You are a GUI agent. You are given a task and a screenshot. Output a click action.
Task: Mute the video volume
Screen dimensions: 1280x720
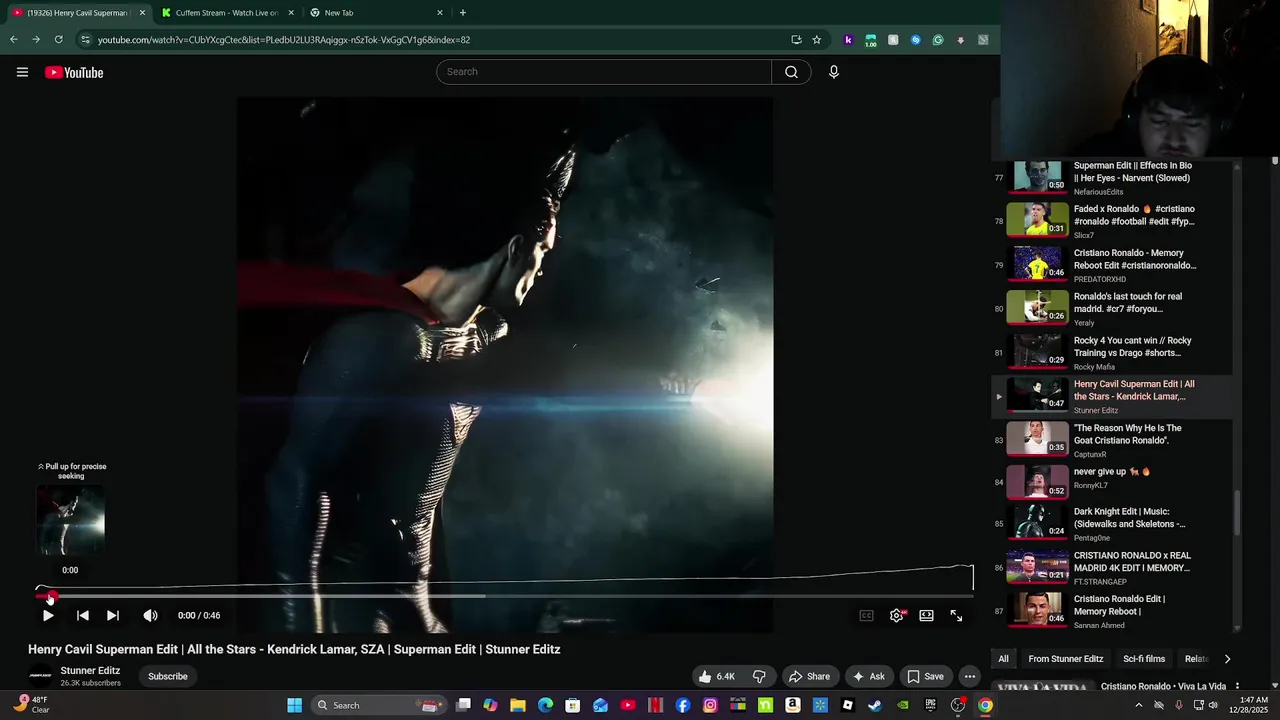(150, 616)
